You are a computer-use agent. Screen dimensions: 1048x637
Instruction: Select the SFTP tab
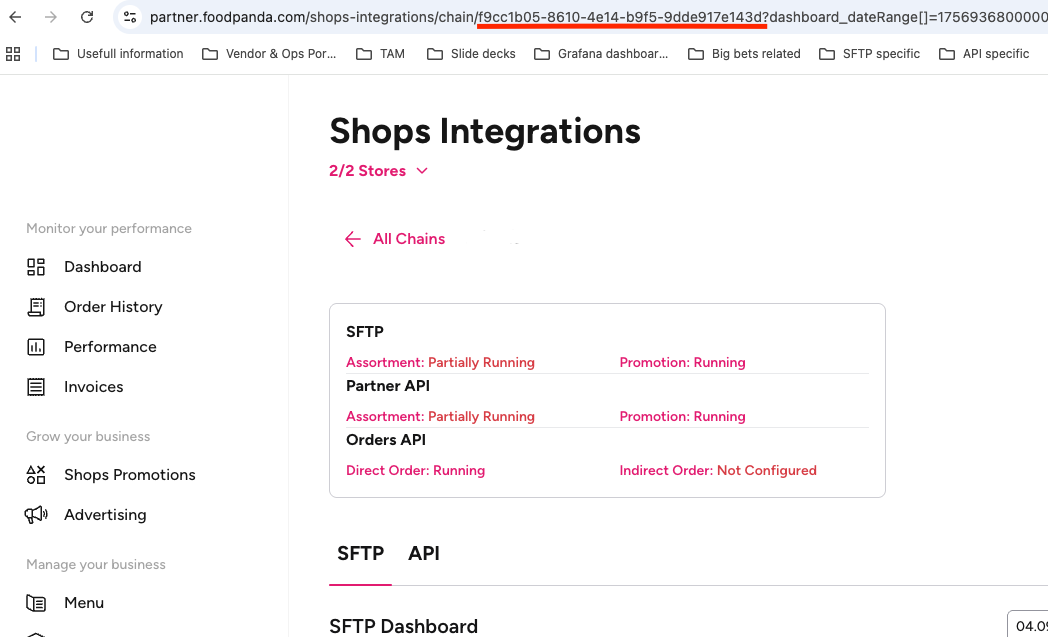pyautogui.click(x=360, y=554)
